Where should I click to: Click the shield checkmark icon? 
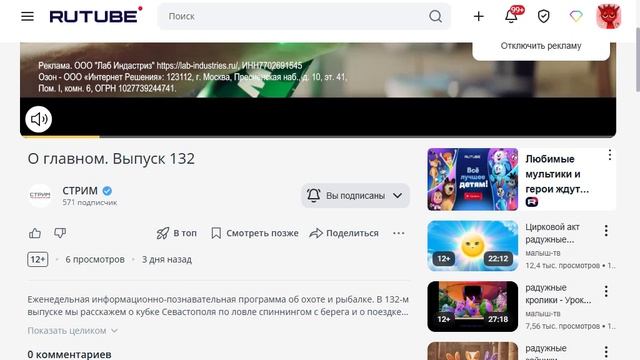543,16
